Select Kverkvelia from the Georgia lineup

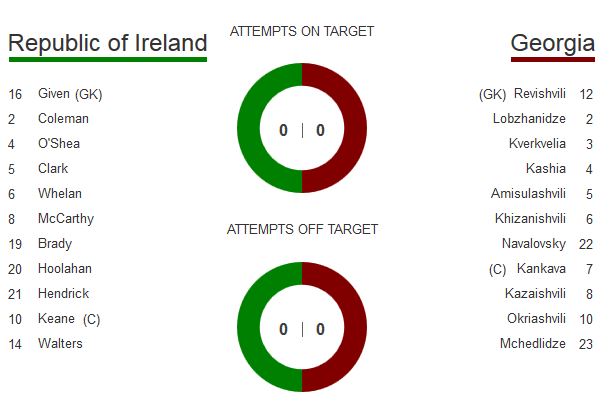click(x=537, y=144)
